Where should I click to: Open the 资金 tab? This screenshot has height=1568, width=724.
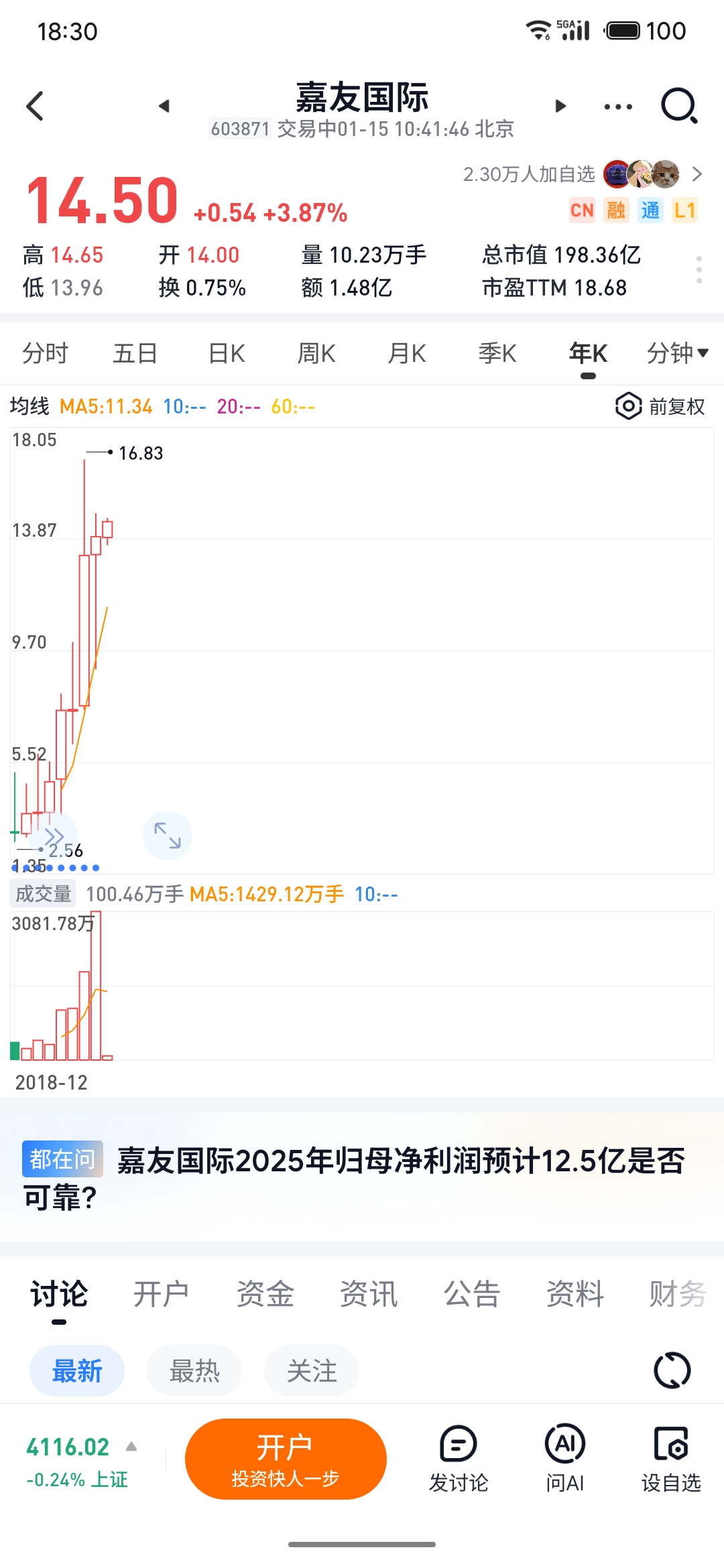[x=265, y=1294]
